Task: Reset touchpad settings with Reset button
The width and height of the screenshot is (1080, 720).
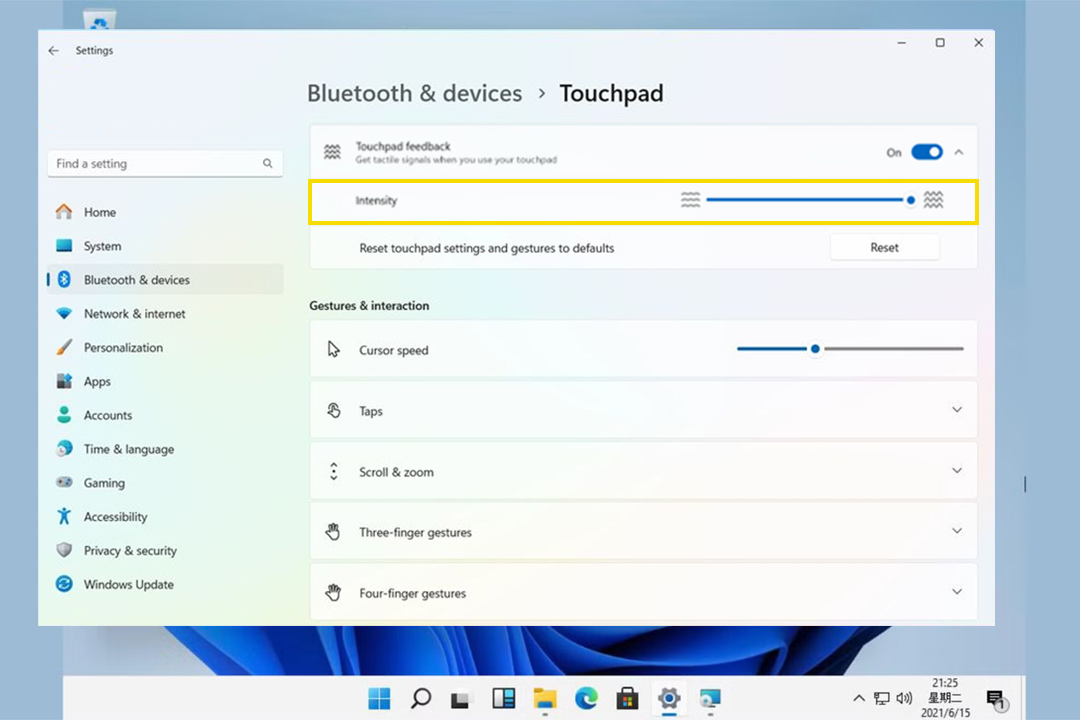Action: pyautogui.click(x=884, y=248)
